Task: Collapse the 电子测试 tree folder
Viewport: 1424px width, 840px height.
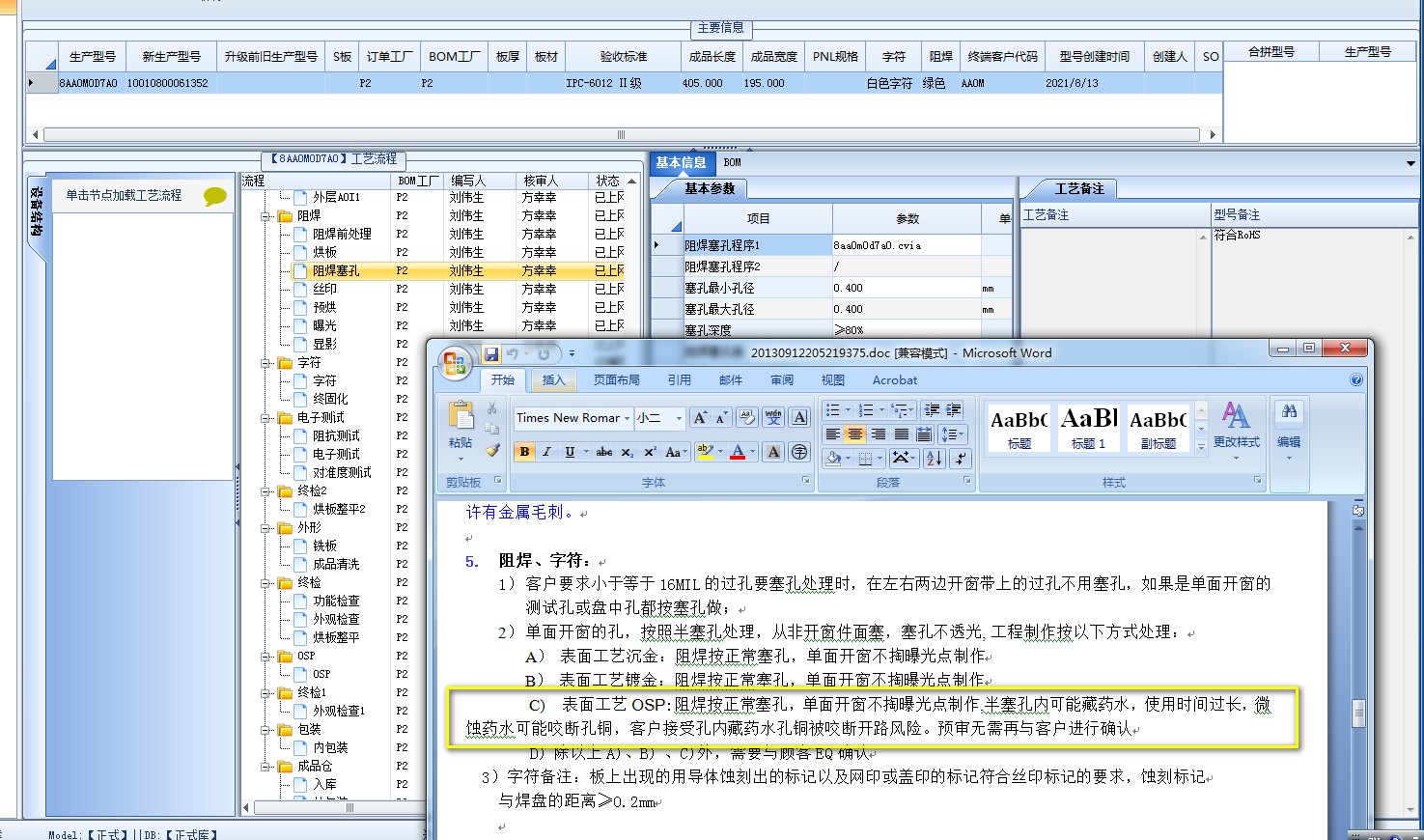Action: (x=265, y=418)
